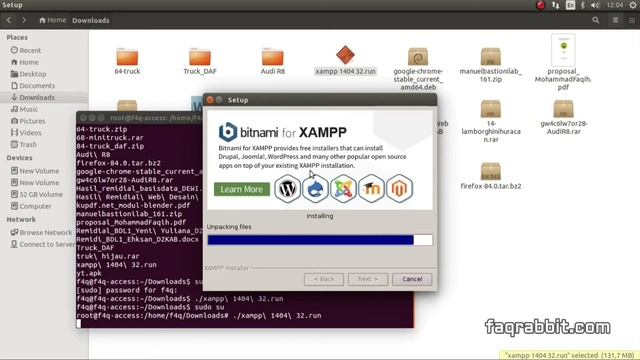Open network indicator in top panel

coord(555,5)
